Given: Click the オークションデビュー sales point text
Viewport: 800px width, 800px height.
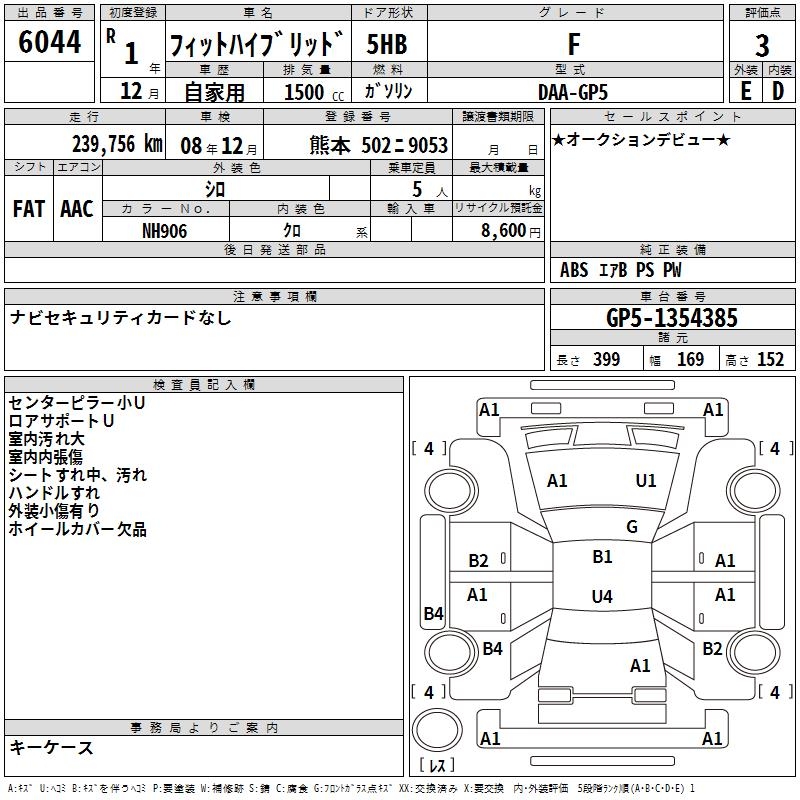Looking at the screenshot, I should pyautogui.click(x=640, y=140).
